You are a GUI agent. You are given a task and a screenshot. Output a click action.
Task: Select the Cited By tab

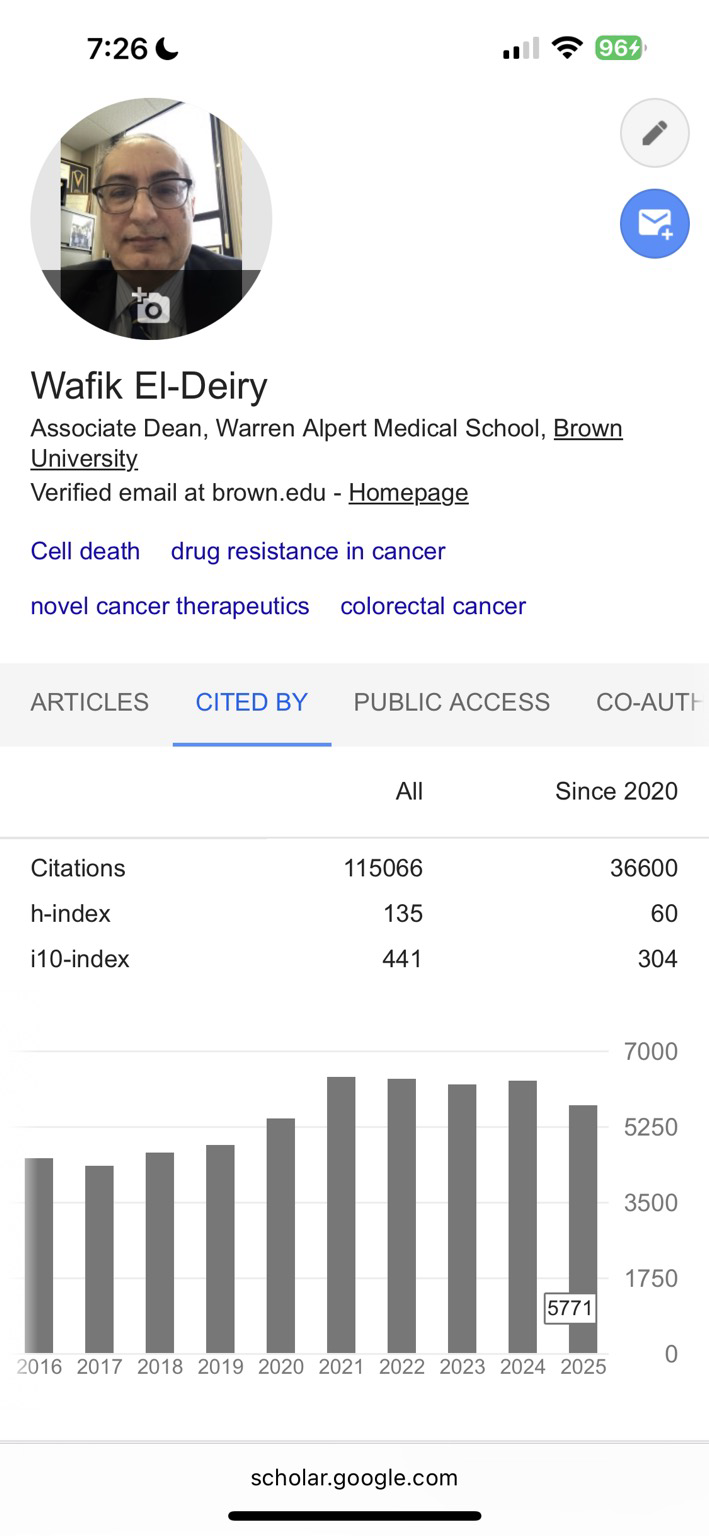[x=251, y=702]
